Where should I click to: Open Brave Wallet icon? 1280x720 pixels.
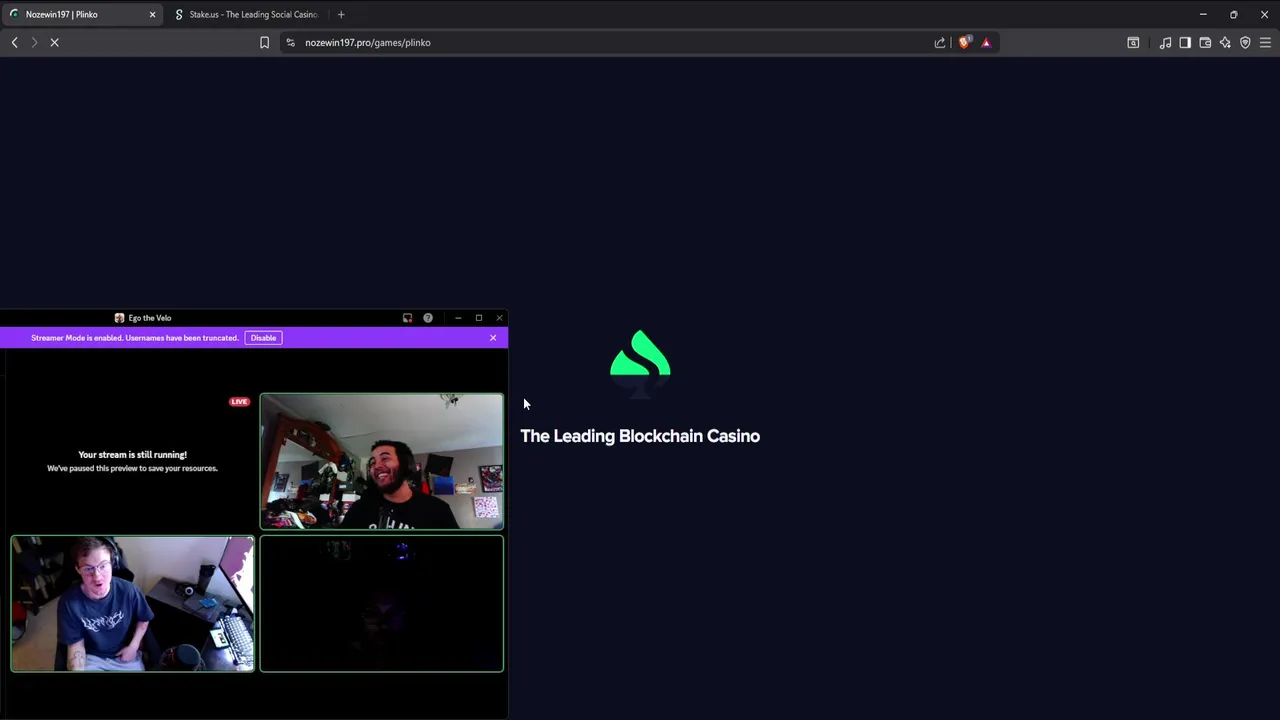(x=1205, y=42)
